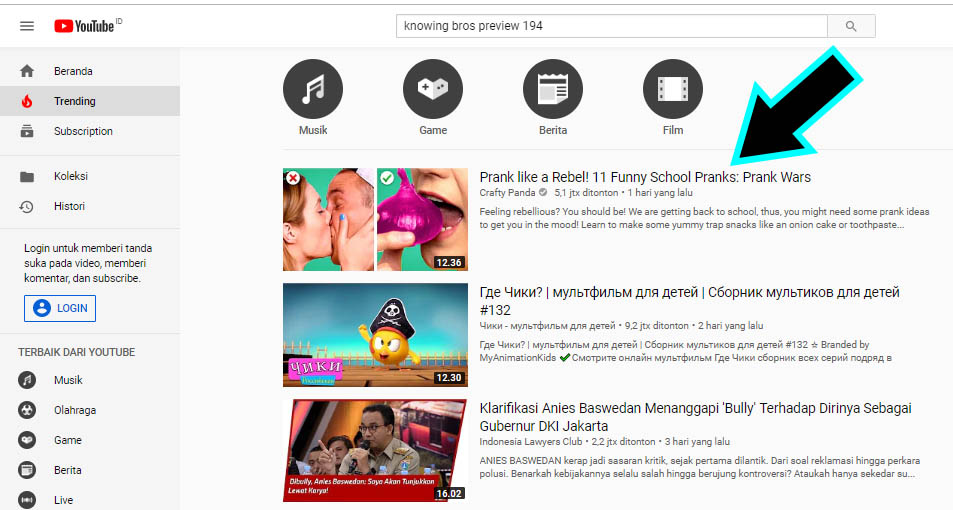953x510 pixels.
Task: Click the 9,2 jtx ditonton view count
Action: (x=657, y=326)
